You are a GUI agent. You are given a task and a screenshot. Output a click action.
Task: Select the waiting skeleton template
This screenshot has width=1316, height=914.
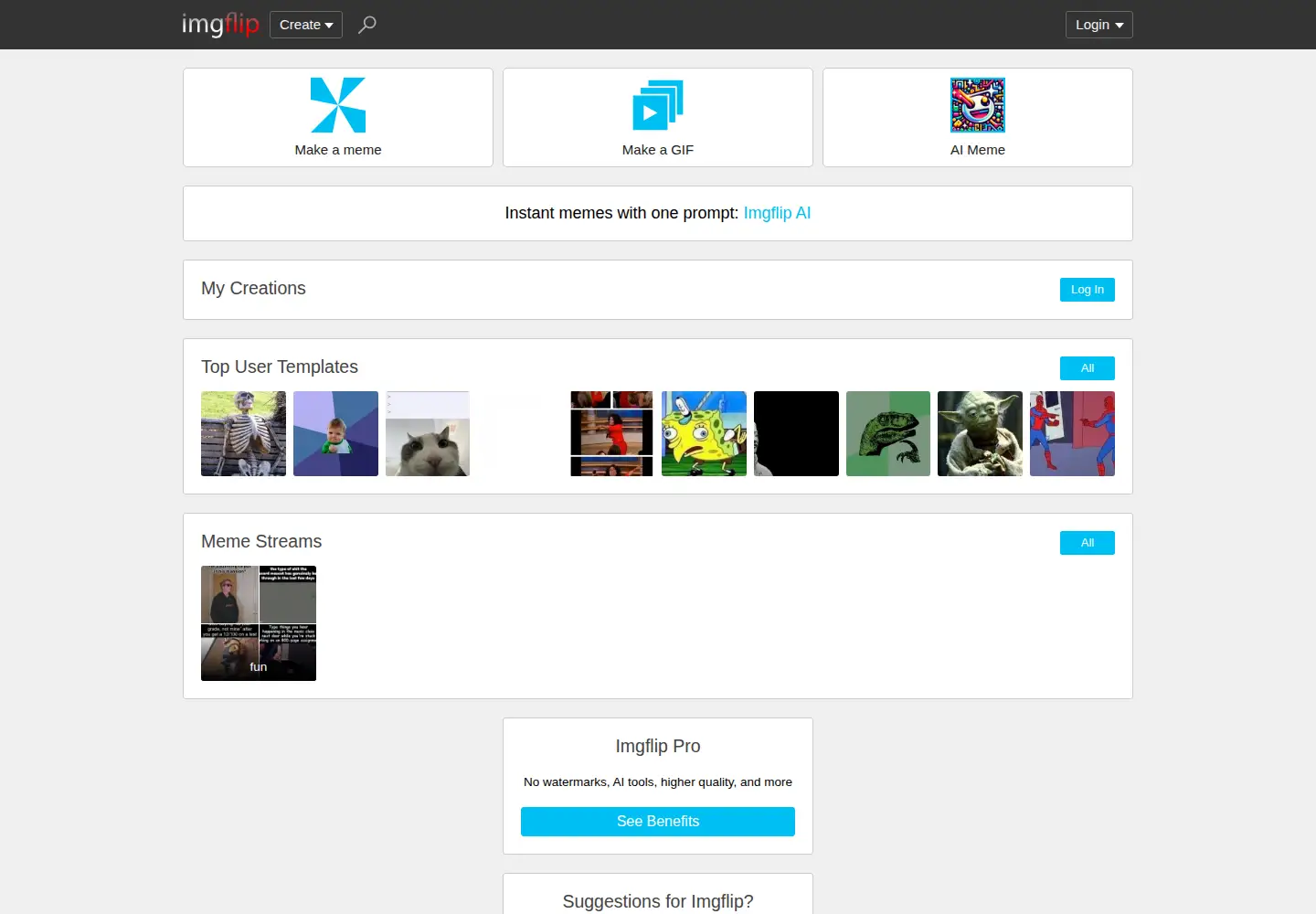point(243,433)
